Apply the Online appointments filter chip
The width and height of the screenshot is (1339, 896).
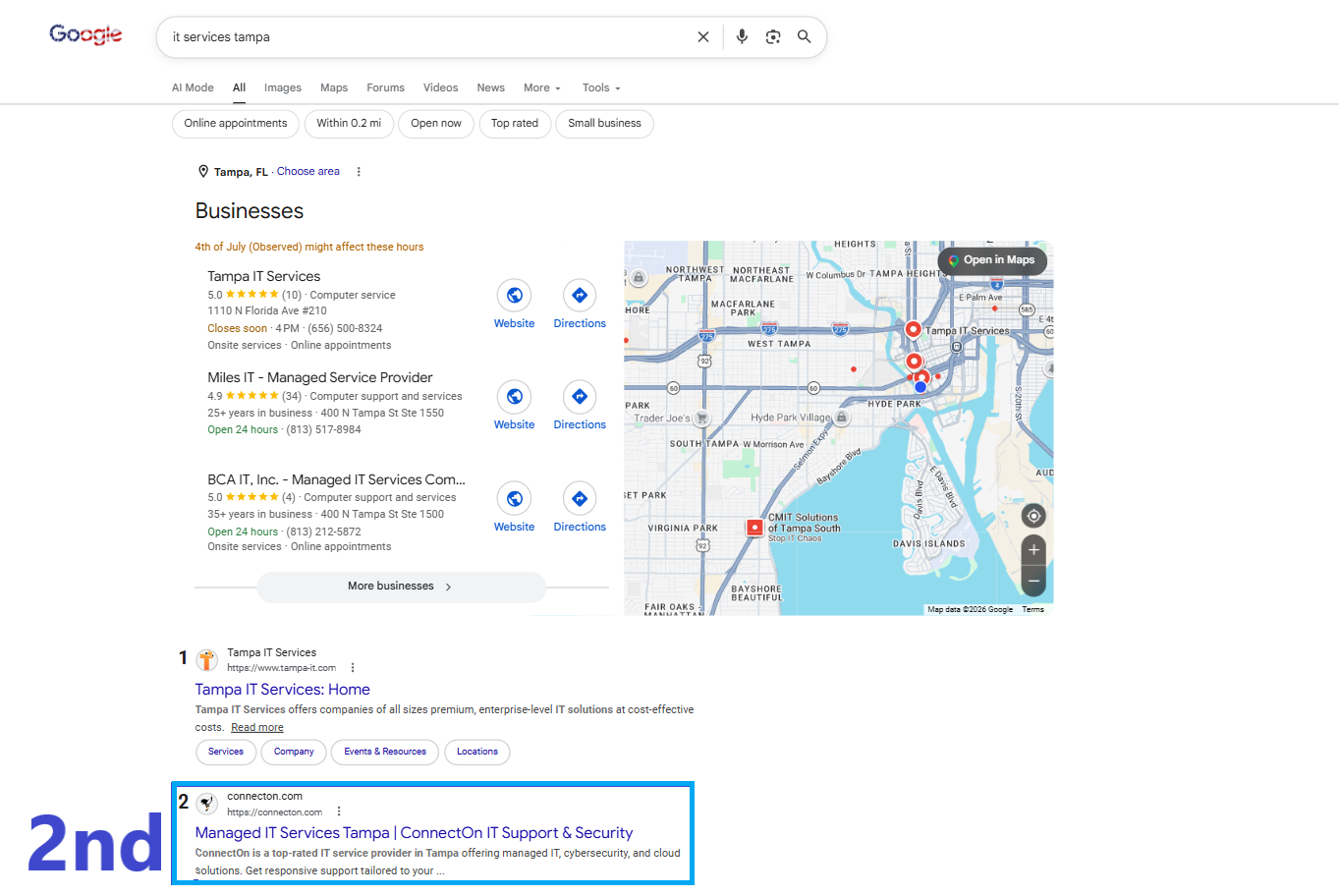click(x=236, y=124)
